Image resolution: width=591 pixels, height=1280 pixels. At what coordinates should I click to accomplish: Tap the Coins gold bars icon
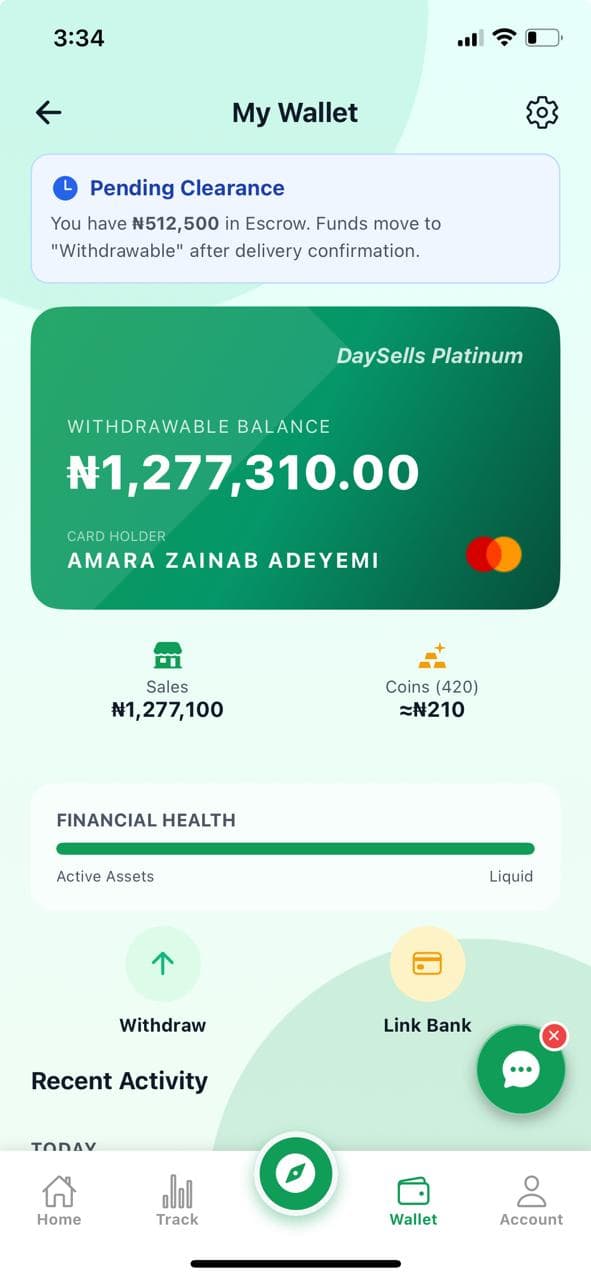click(432, 655)
